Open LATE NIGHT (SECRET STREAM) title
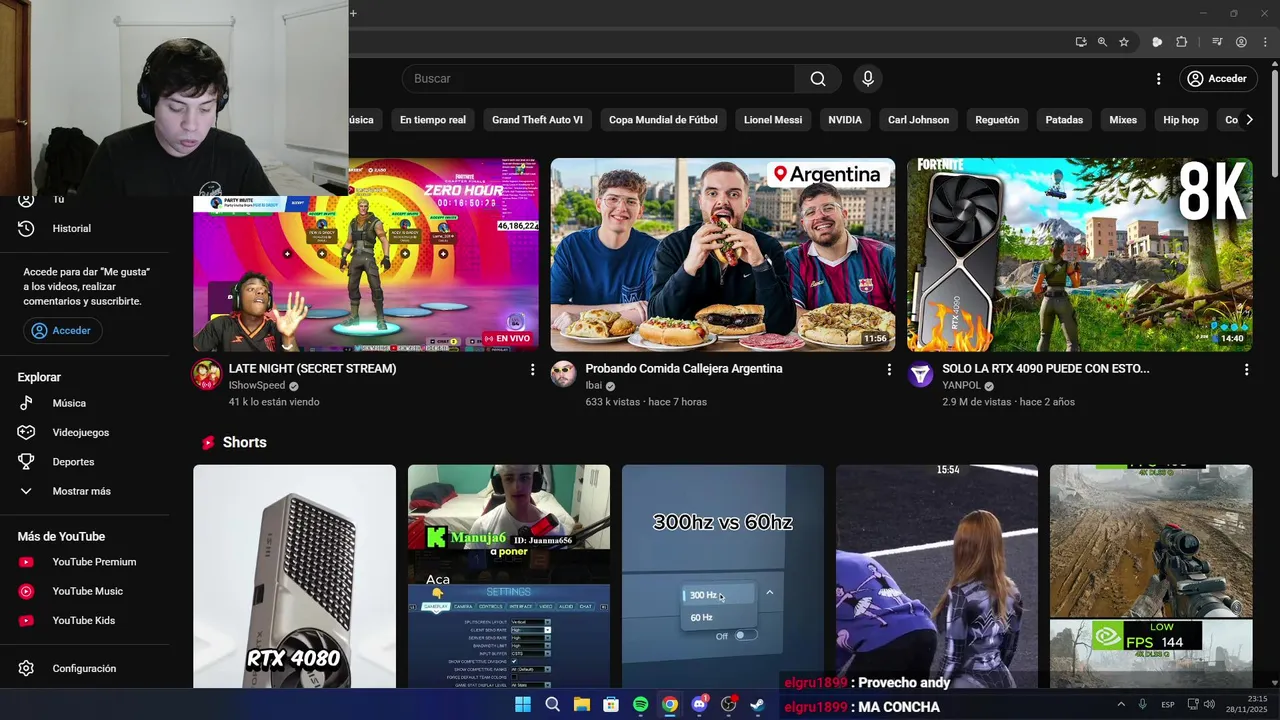Viewport: 1280px width, 720px height. coord(312,369)
